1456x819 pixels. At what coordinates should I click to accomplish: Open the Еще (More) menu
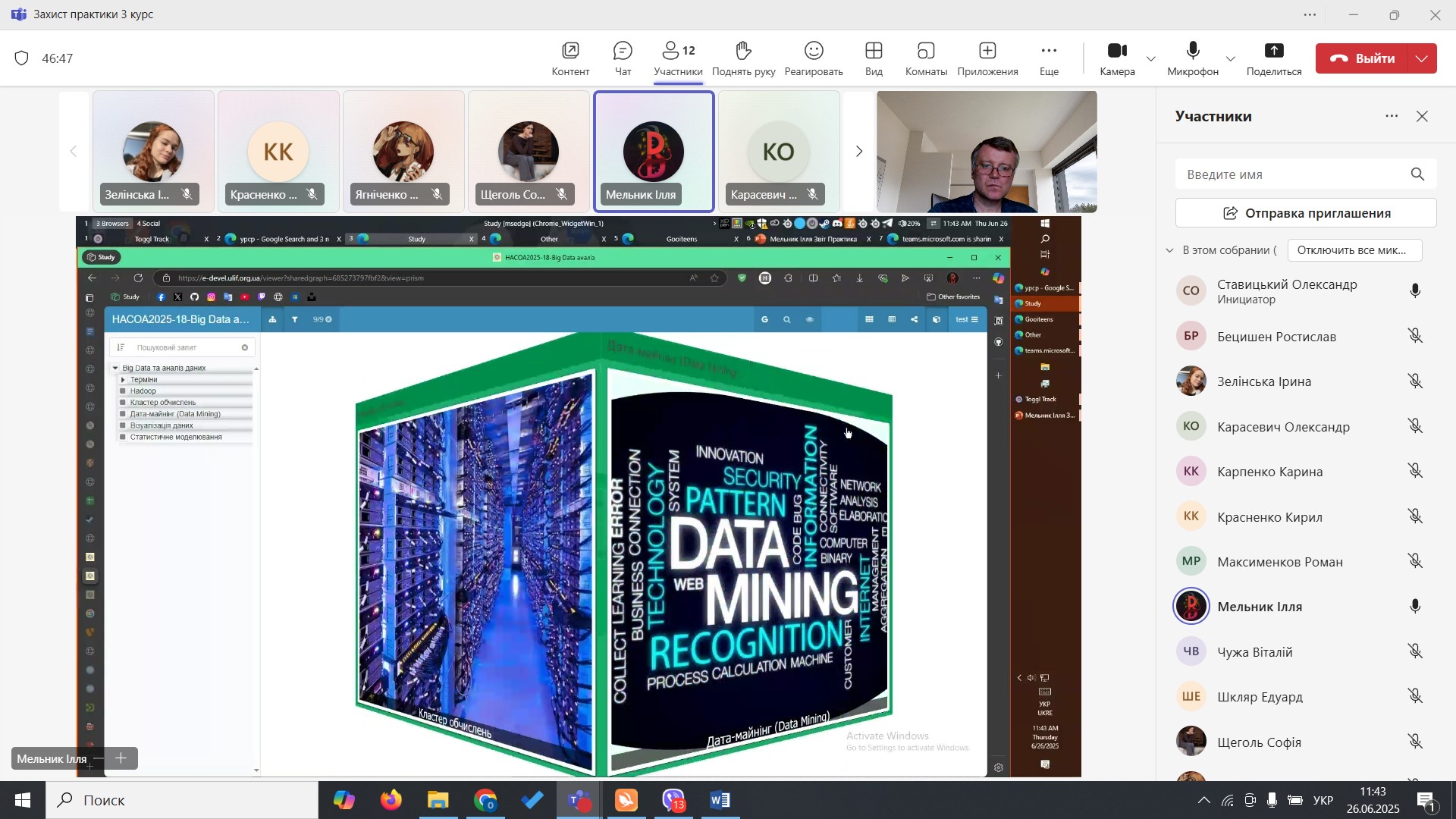(1048, 52)
